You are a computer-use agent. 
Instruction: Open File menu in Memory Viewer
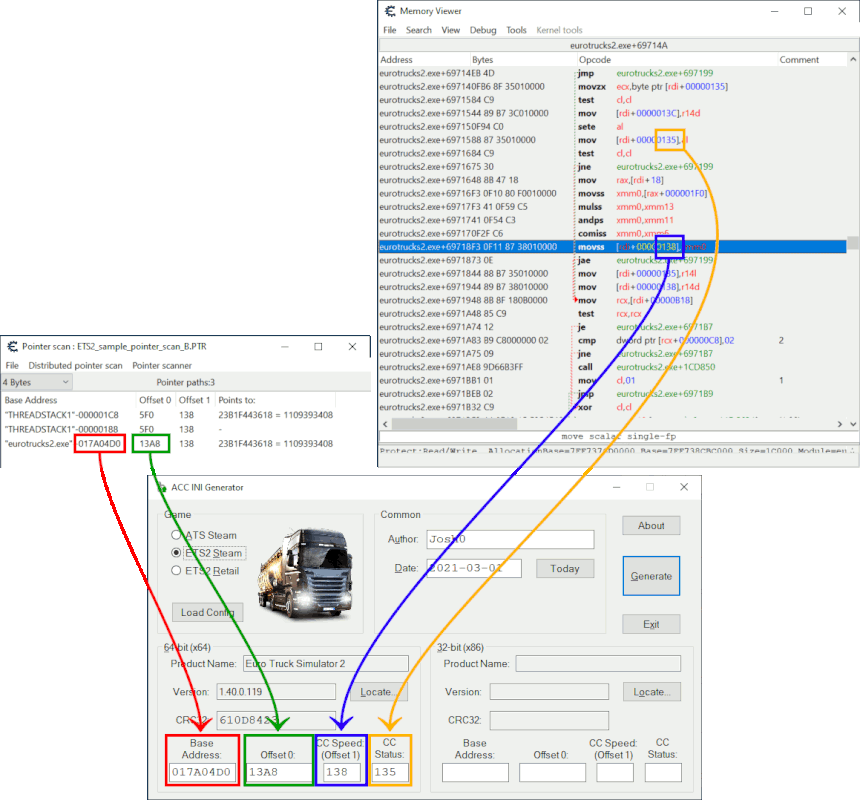tap(390, 30)
